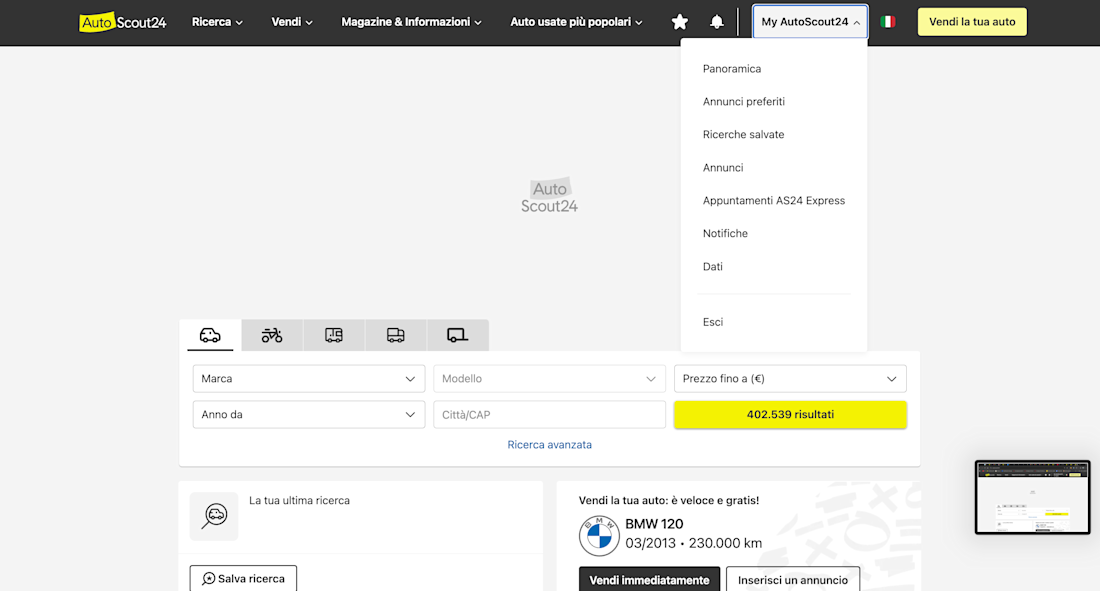Click Esci to log out
This screenshot has width=1100, height=591.
pyautogui.click(x=713, y=322)
